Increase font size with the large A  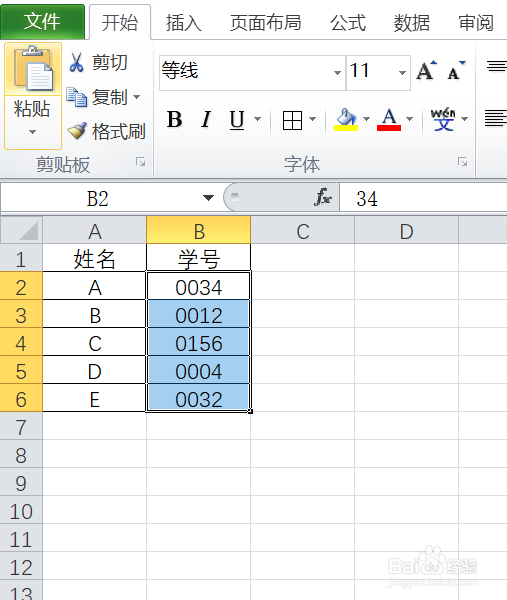427,70
